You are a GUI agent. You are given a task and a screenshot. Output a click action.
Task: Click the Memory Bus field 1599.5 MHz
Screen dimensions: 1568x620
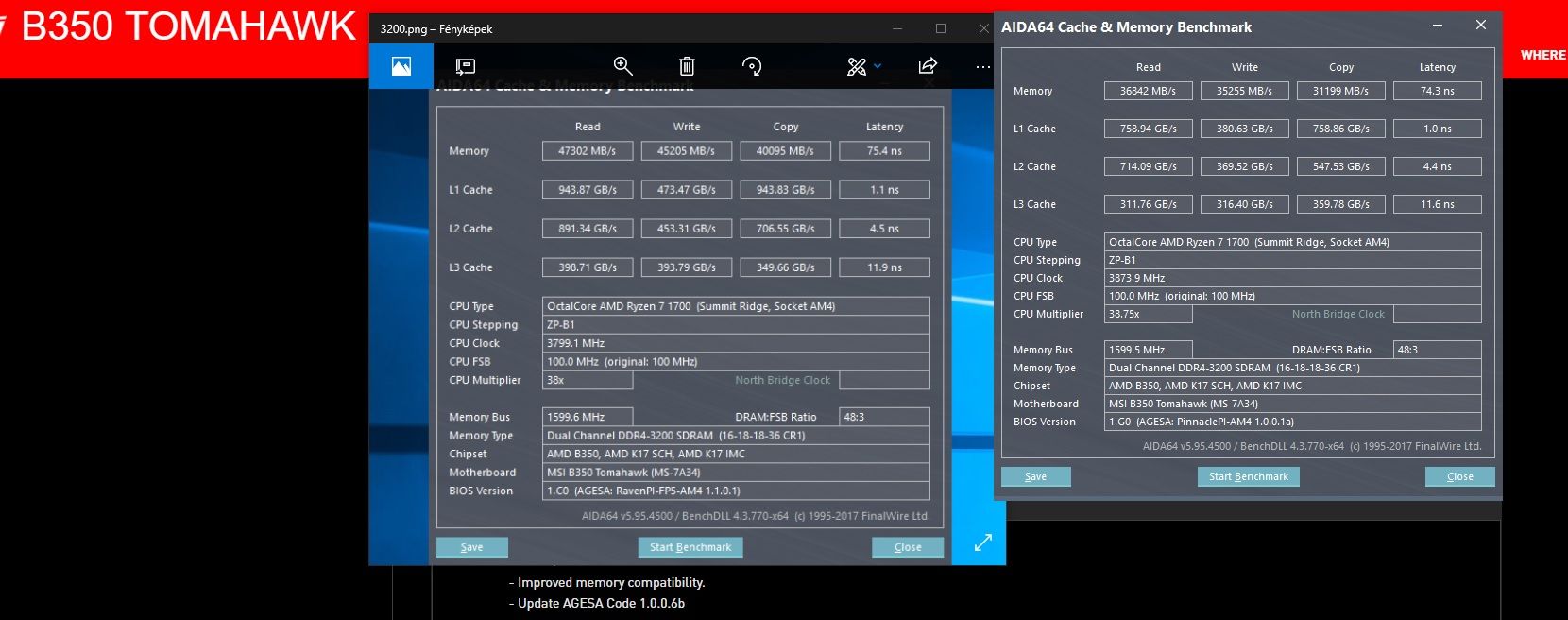point(1149,350)
